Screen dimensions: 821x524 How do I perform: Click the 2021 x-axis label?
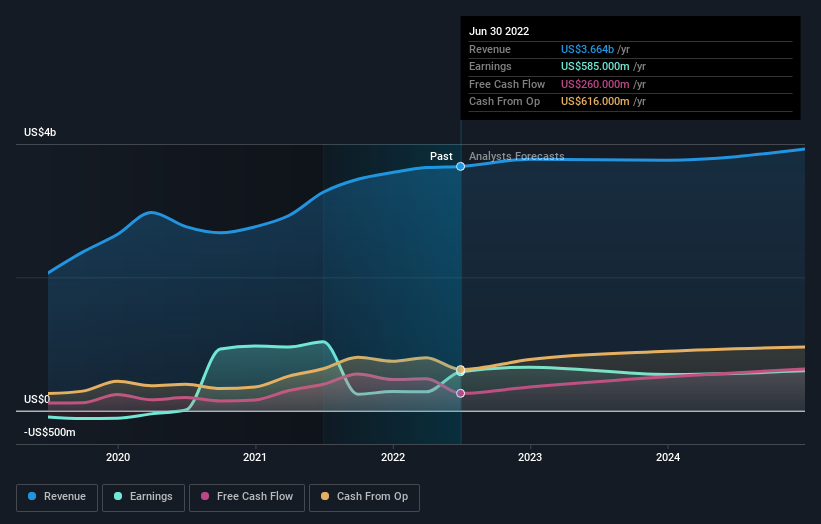point(254,457)
